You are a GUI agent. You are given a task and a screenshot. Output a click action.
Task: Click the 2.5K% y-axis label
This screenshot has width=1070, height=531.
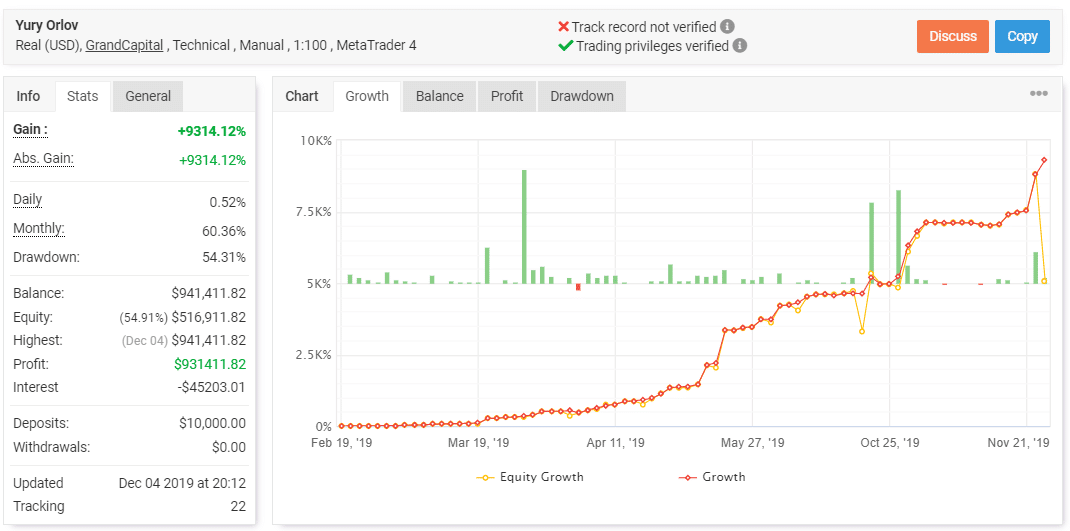(x=313, y=355)
